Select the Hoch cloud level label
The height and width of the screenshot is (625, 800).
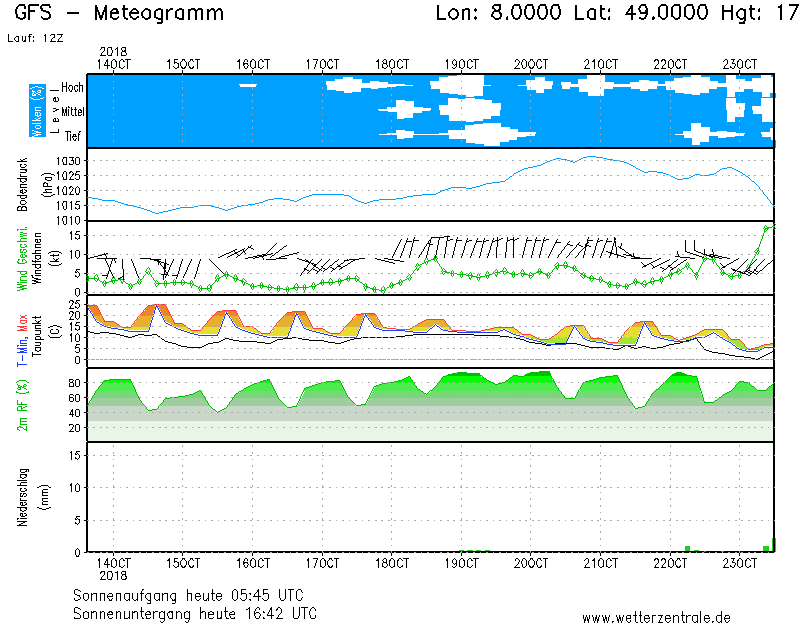tap(72, 88)
